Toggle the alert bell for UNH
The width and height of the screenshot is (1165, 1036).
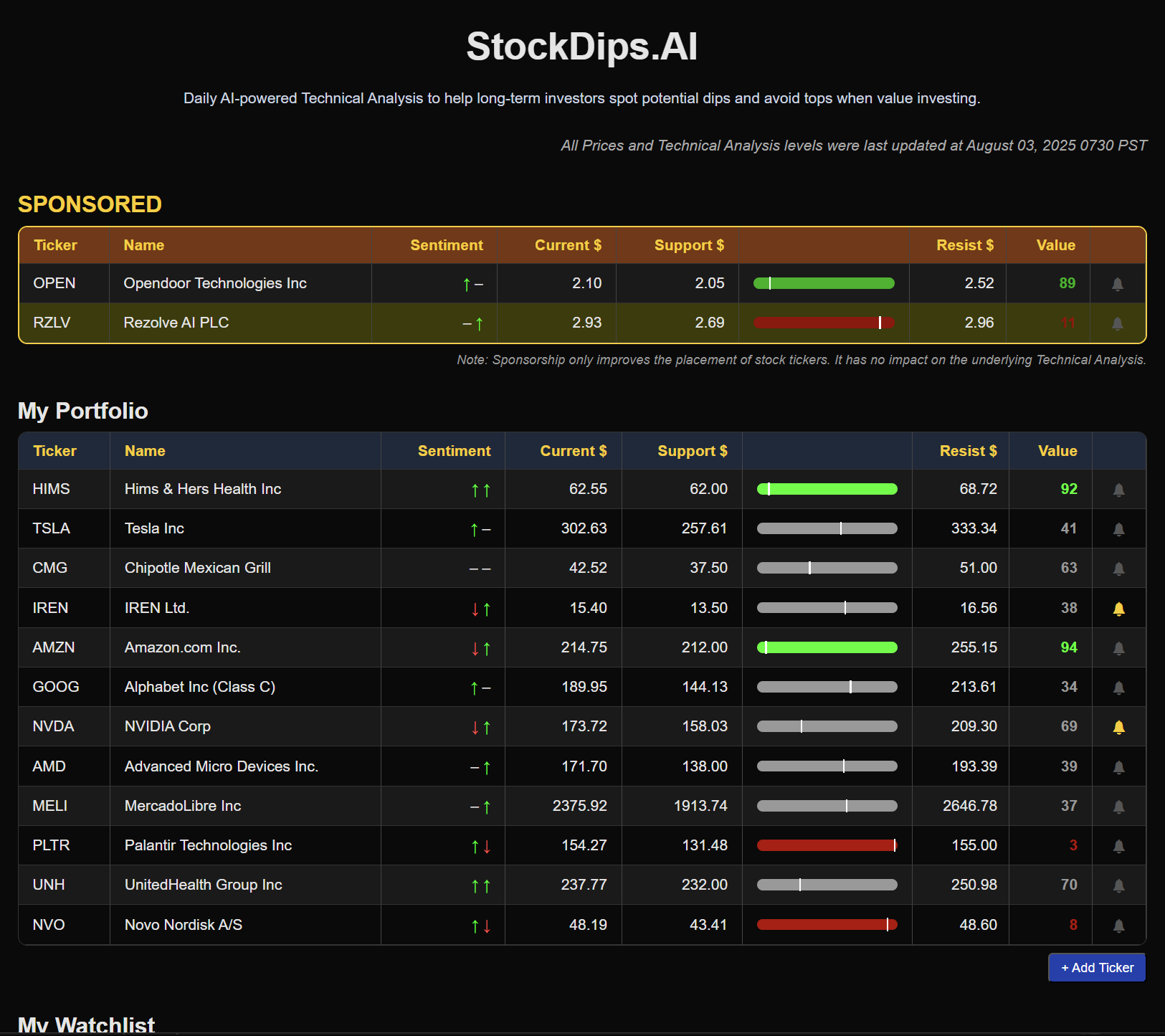(1118, 885)
